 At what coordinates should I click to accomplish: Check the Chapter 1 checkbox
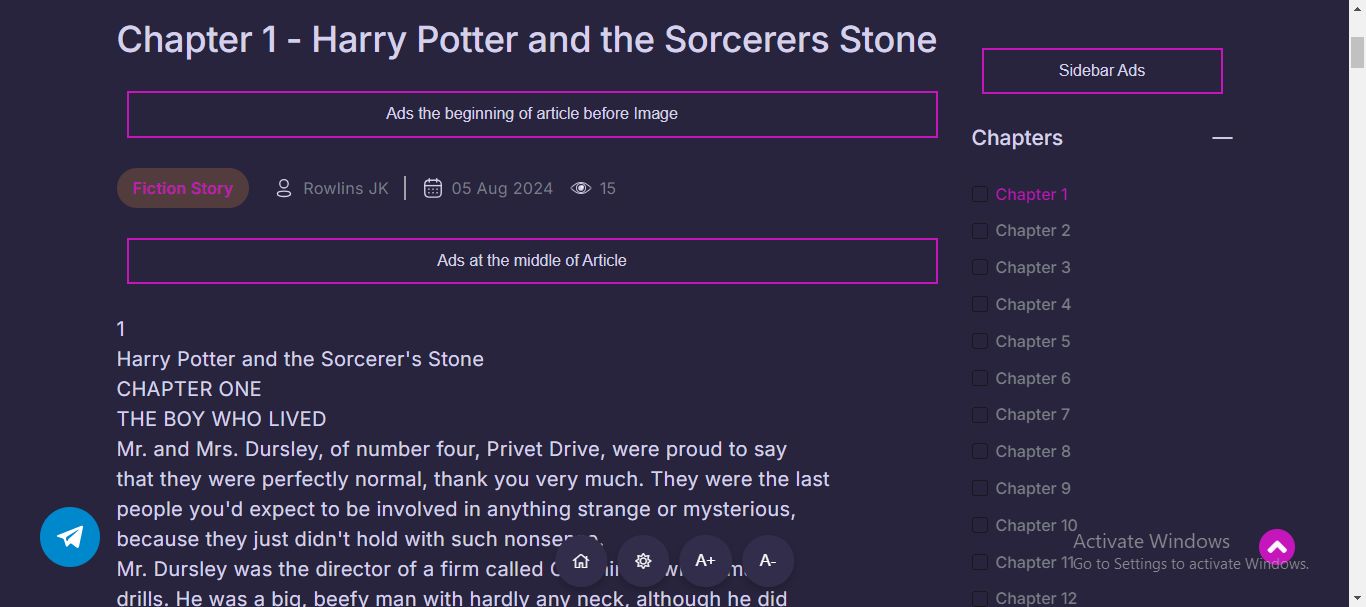point(980,194)
